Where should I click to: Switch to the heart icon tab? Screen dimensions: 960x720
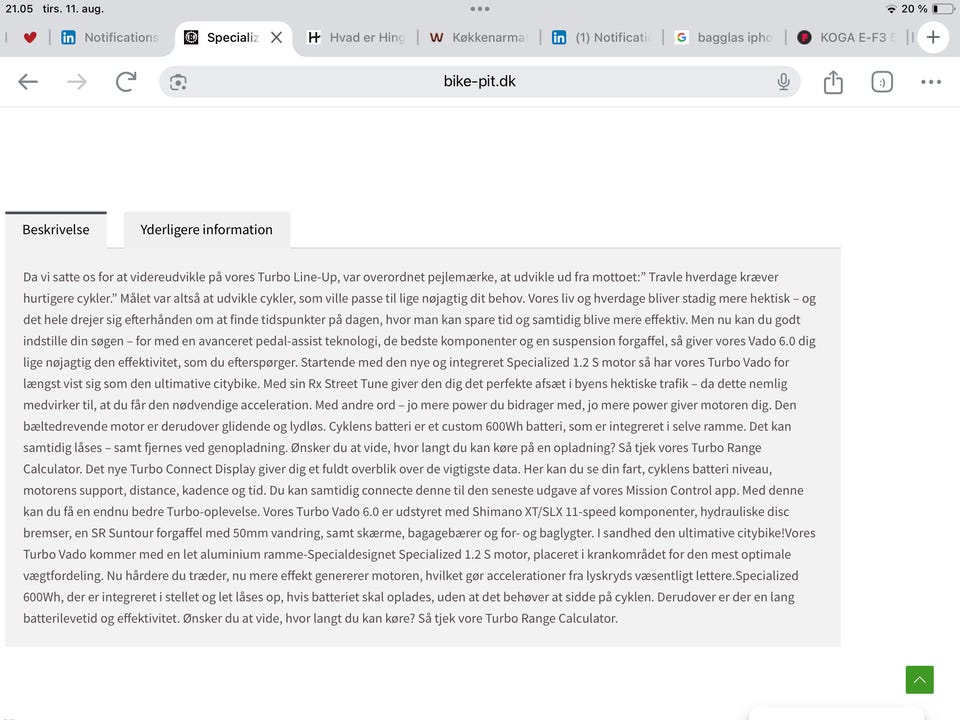point(29,37)
